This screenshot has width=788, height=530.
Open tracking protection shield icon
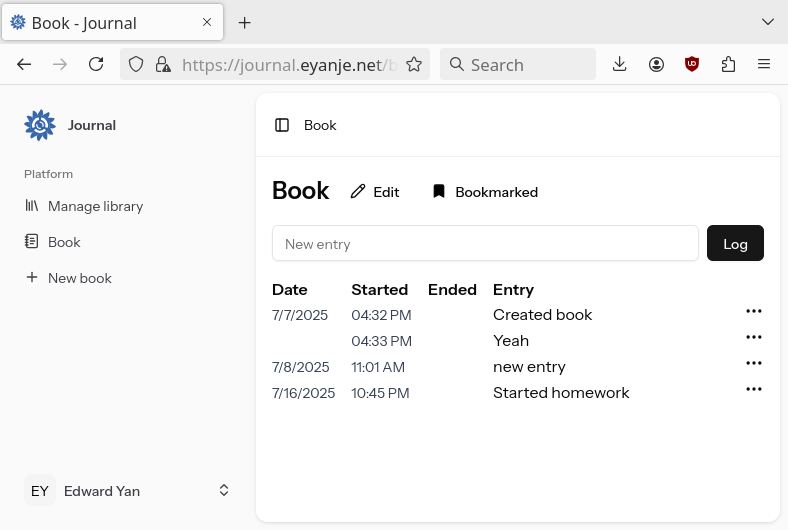click(x=136, y=64)
